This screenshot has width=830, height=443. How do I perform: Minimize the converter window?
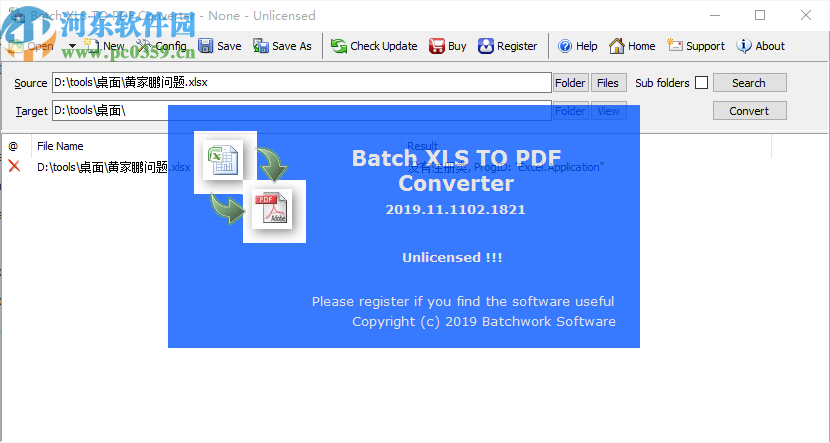pos(715,15)
